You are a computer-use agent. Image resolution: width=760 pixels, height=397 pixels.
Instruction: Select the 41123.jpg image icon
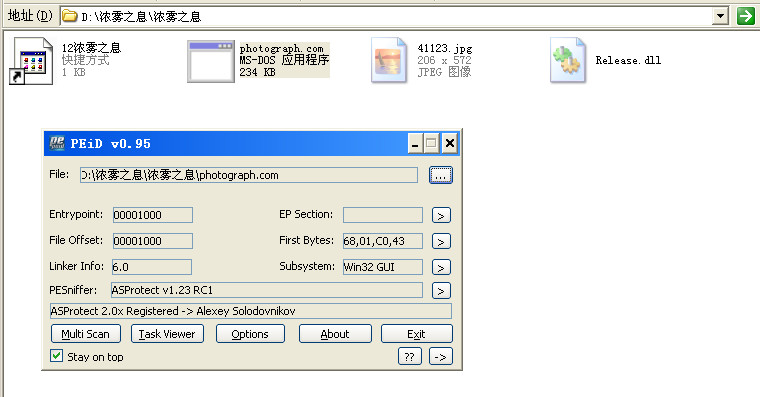point(389,61)
